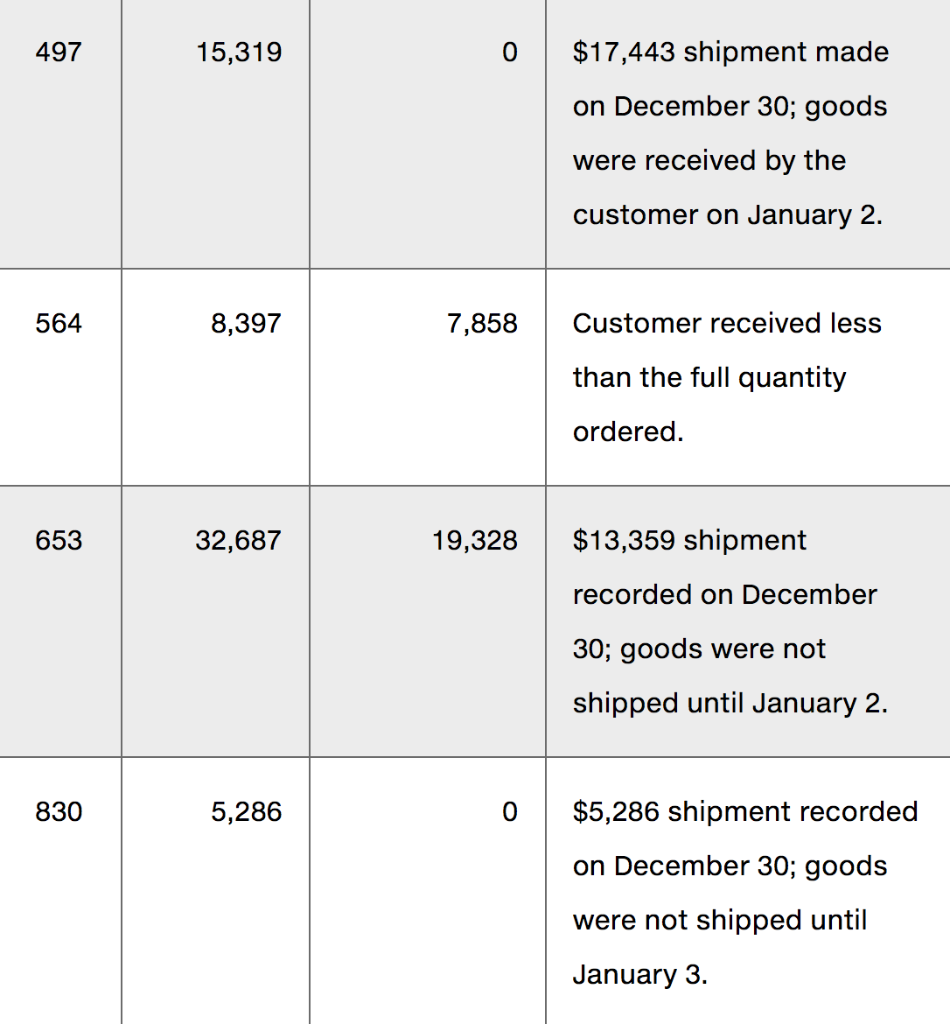
Task: Select the $13,359 shipment comment text
Action: coord(730,621)
